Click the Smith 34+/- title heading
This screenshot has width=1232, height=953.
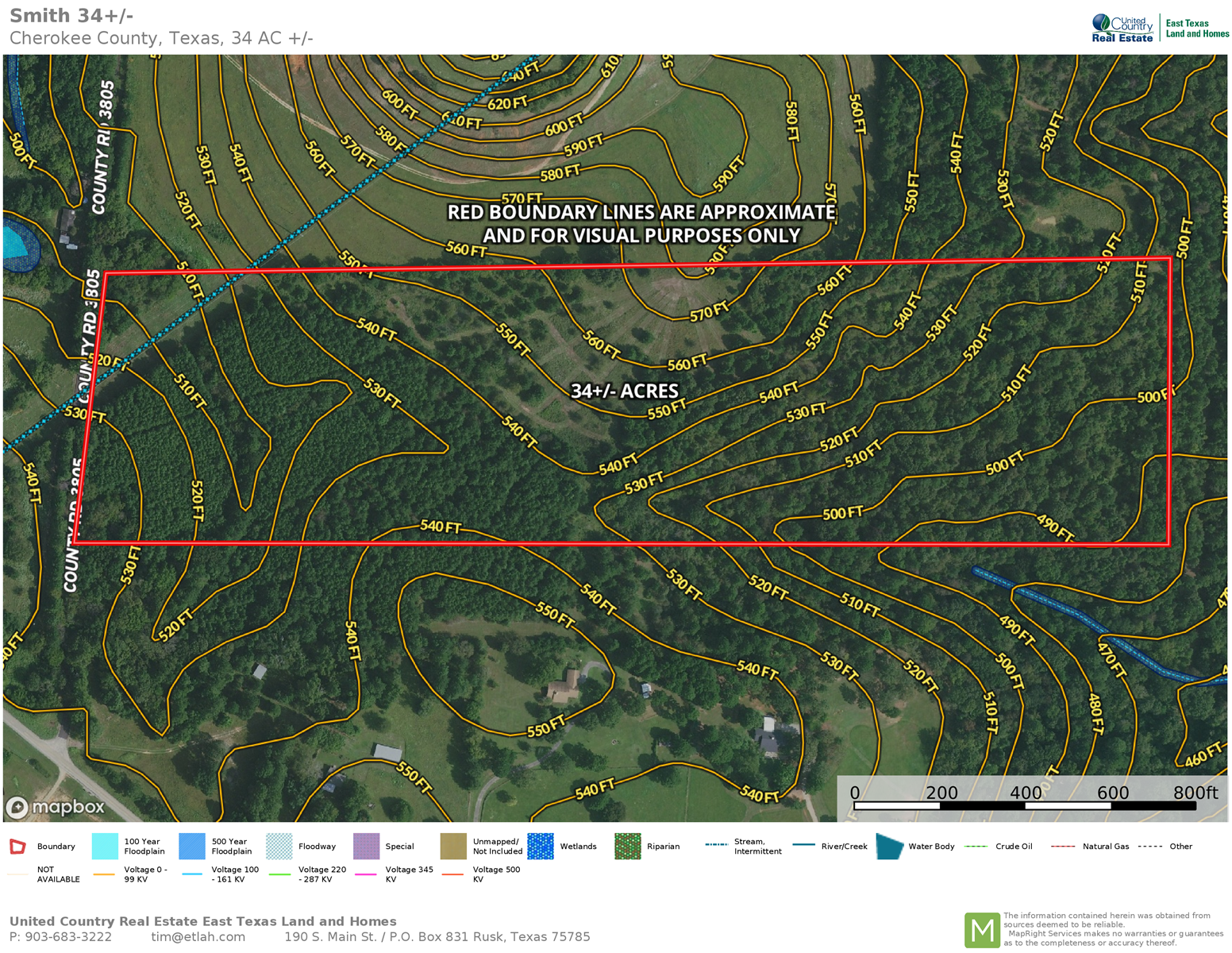click(x=71, y=16)
